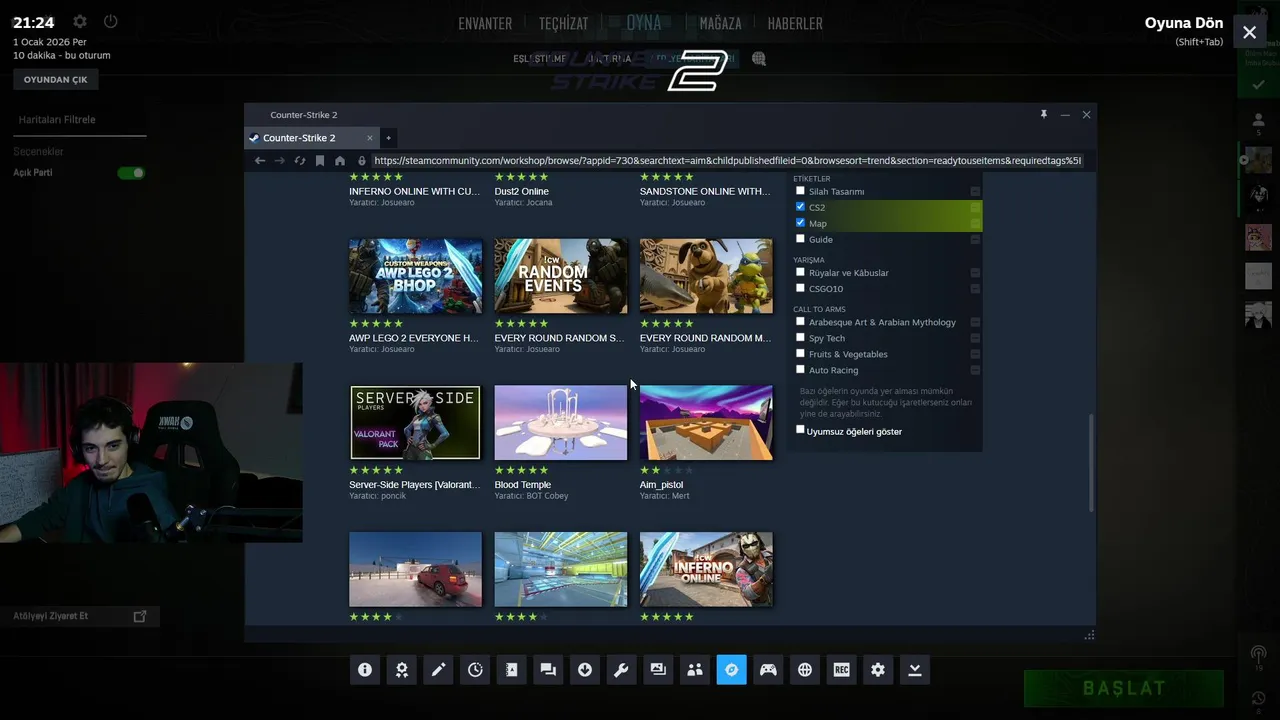Open the MAĞAZA menu tab
The height and width of the screenshot is (720, 1280).
720,23
